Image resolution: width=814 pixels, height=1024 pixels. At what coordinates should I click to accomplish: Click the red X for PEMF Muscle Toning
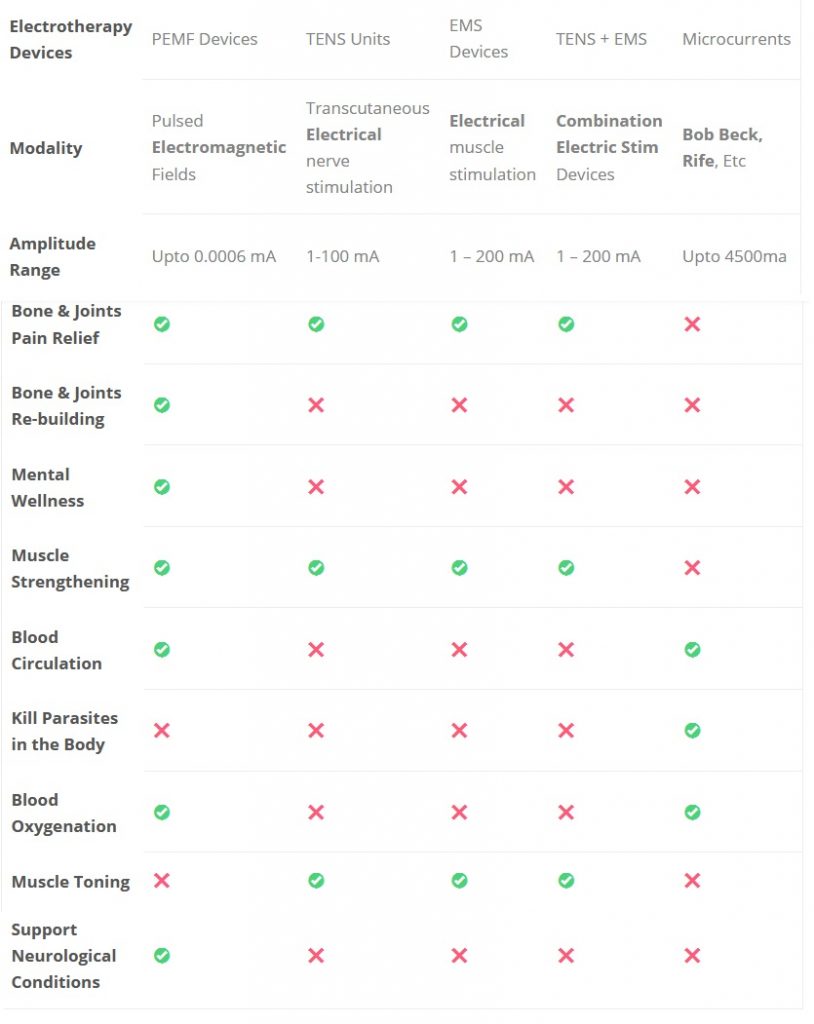162,881
